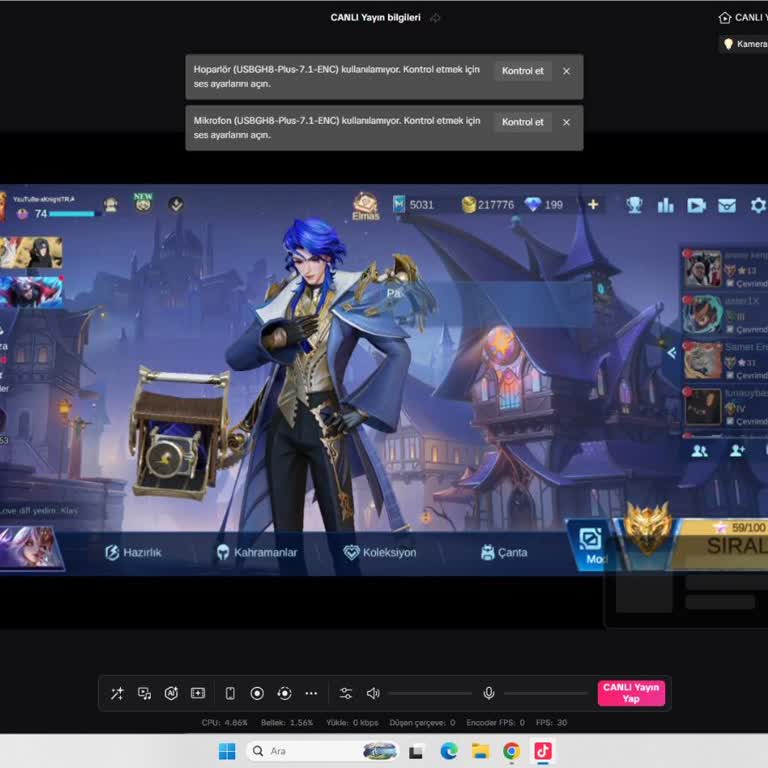
Task: Click the CPU usage status text
Action: click(x=224, y=722)
